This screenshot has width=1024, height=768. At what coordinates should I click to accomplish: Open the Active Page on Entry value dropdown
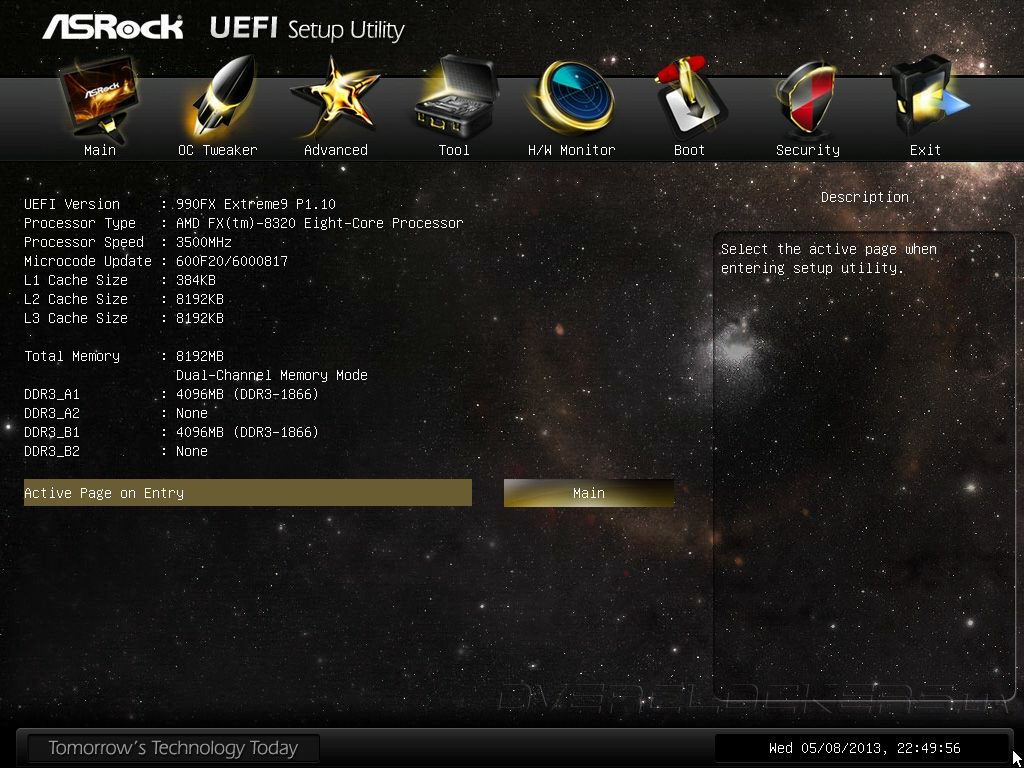[588, 493]
